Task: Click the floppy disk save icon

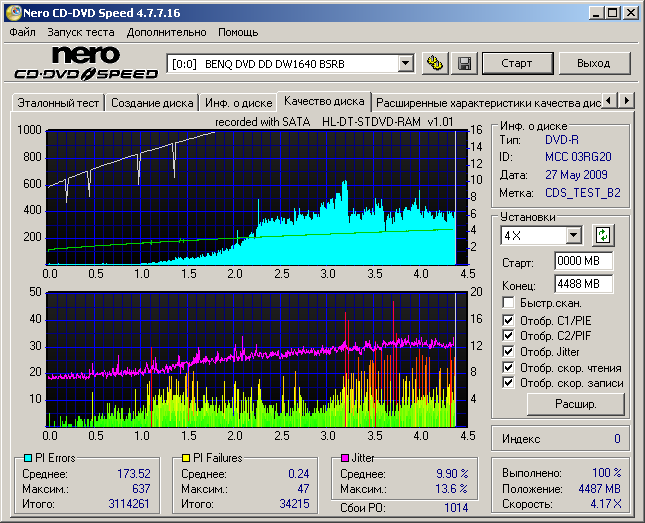Action: 464,63
